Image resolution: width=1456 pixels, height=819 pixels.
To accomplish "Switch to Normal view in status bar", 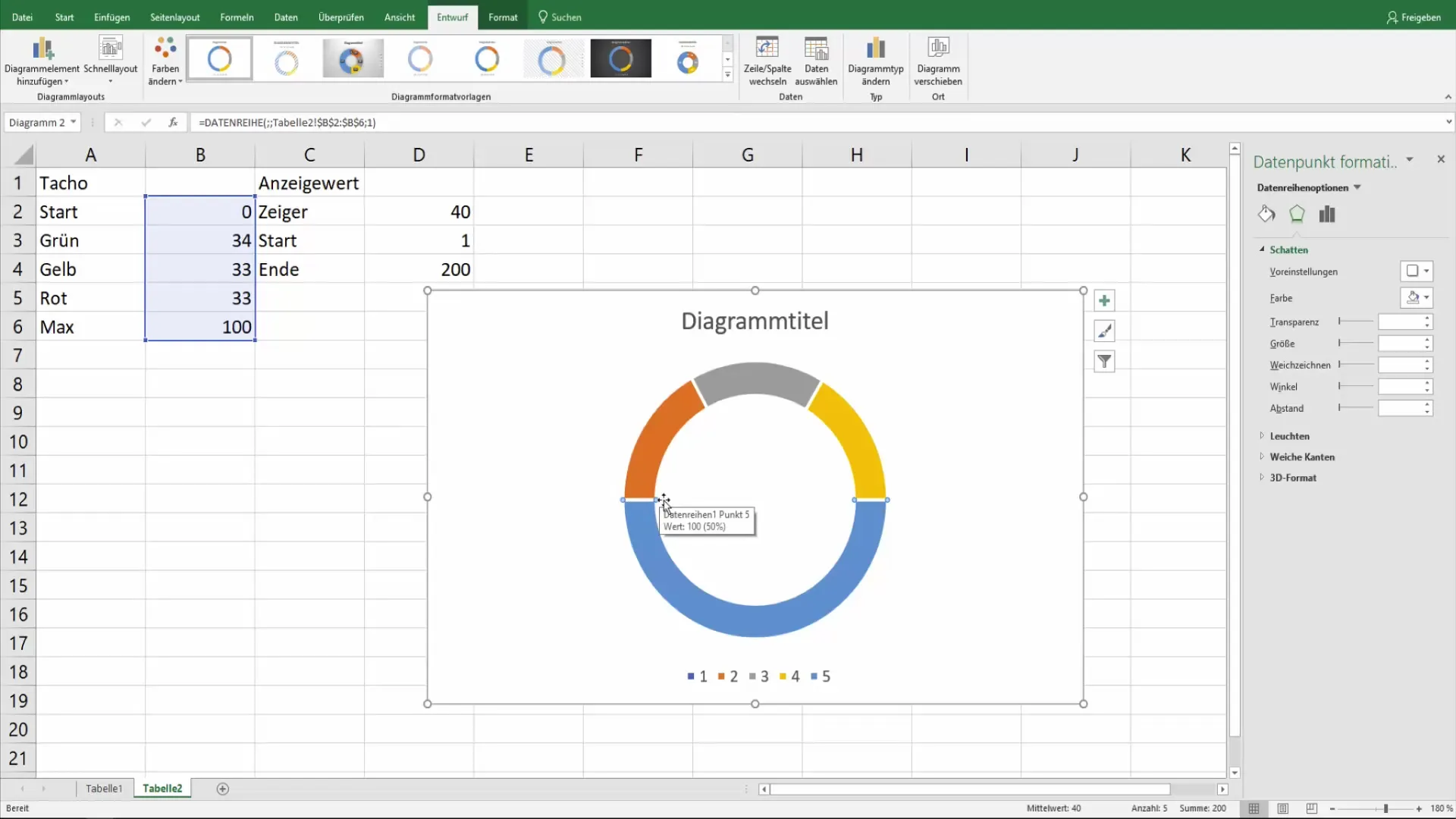I will [x=1254, y=809].
